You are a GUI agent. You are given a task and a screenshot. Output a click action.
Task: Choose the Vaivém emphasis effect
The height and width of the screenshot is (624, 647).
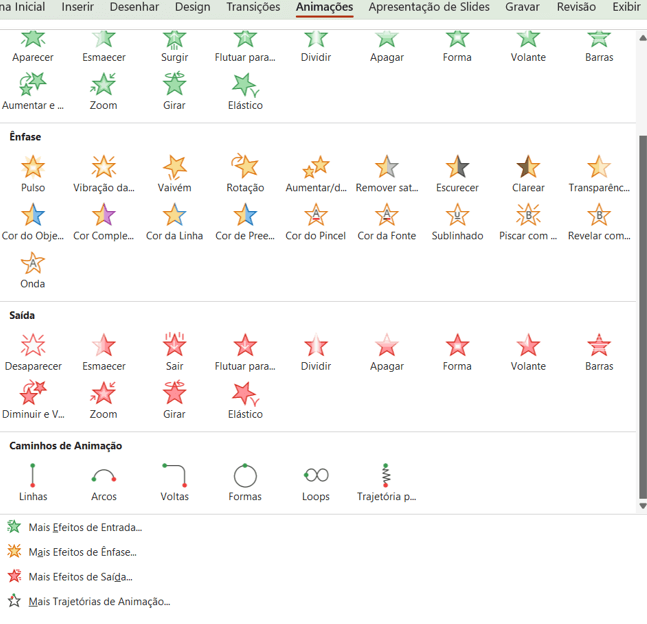point(175,174)
